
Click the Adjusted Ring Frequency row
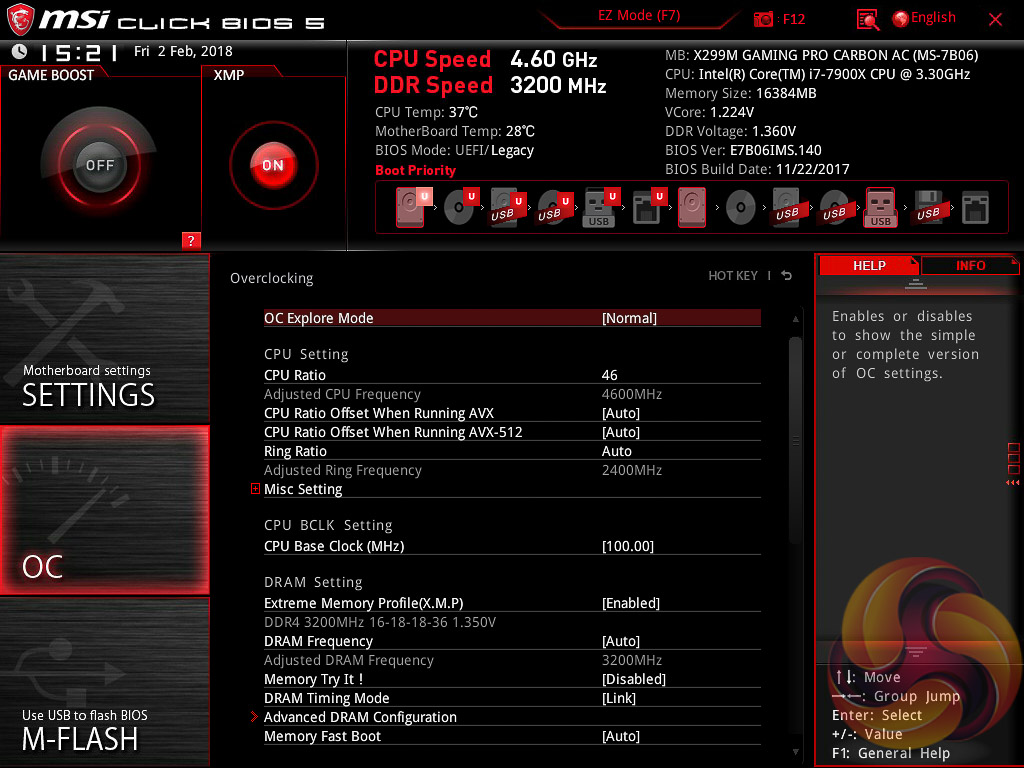(512, 470)
